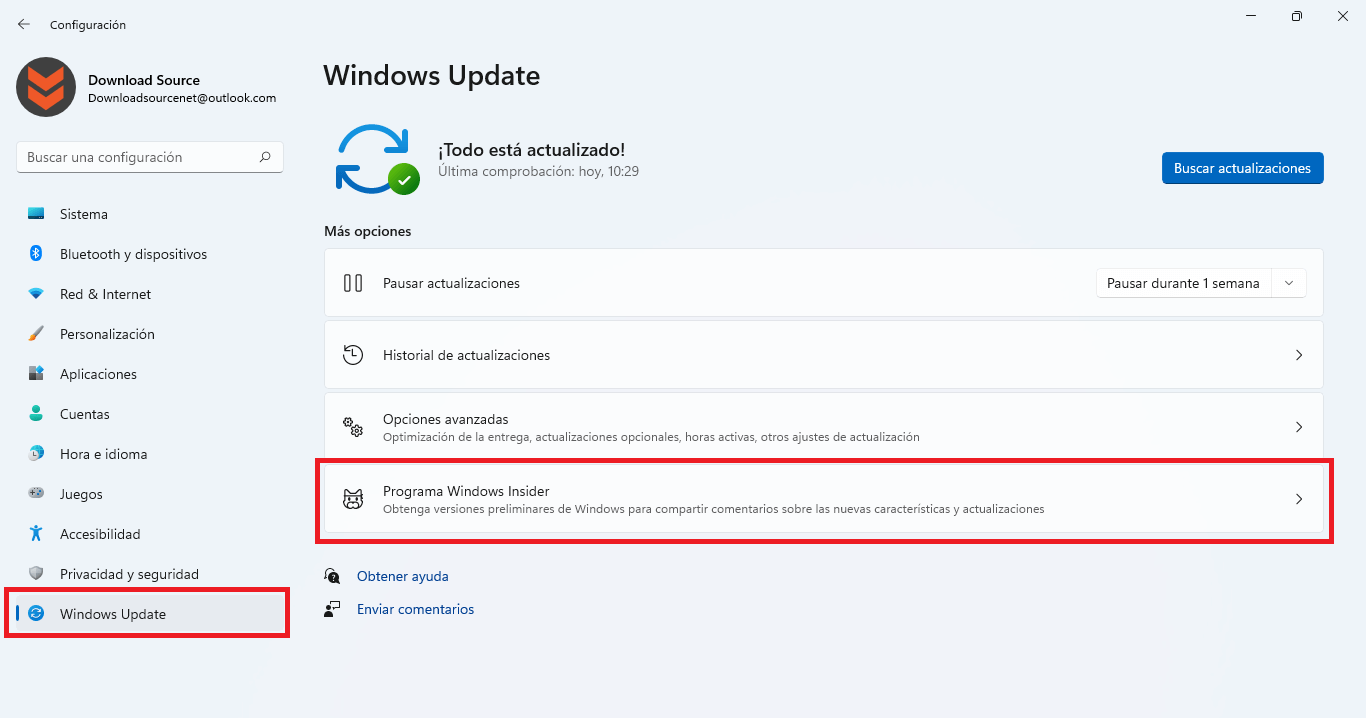This screenshot has height=718, width=1366.
Task: Open Cuentas settings section
Action: point(150,414)
